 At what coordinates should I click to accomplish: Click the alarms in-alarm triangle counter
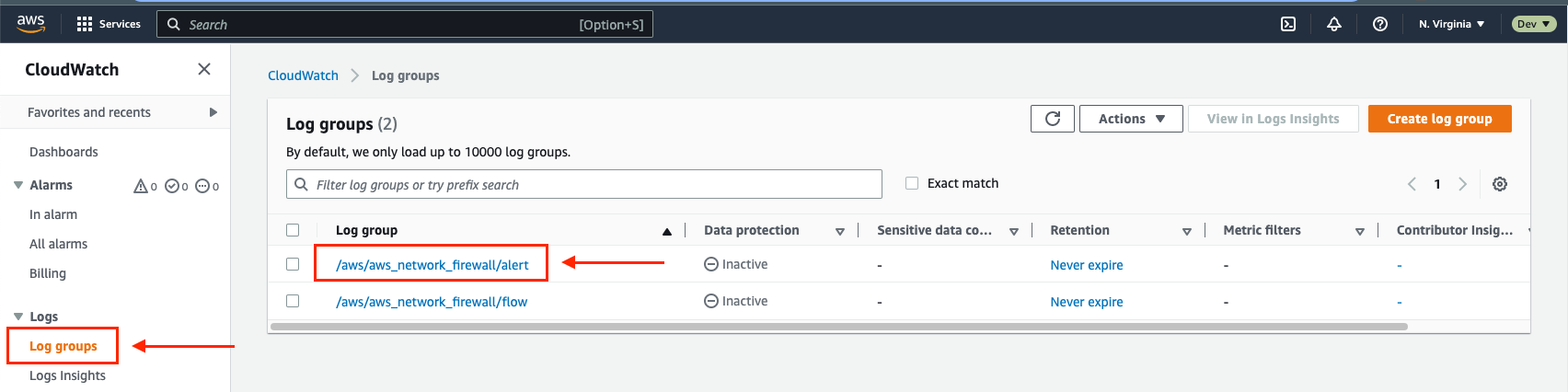point(145,186)
